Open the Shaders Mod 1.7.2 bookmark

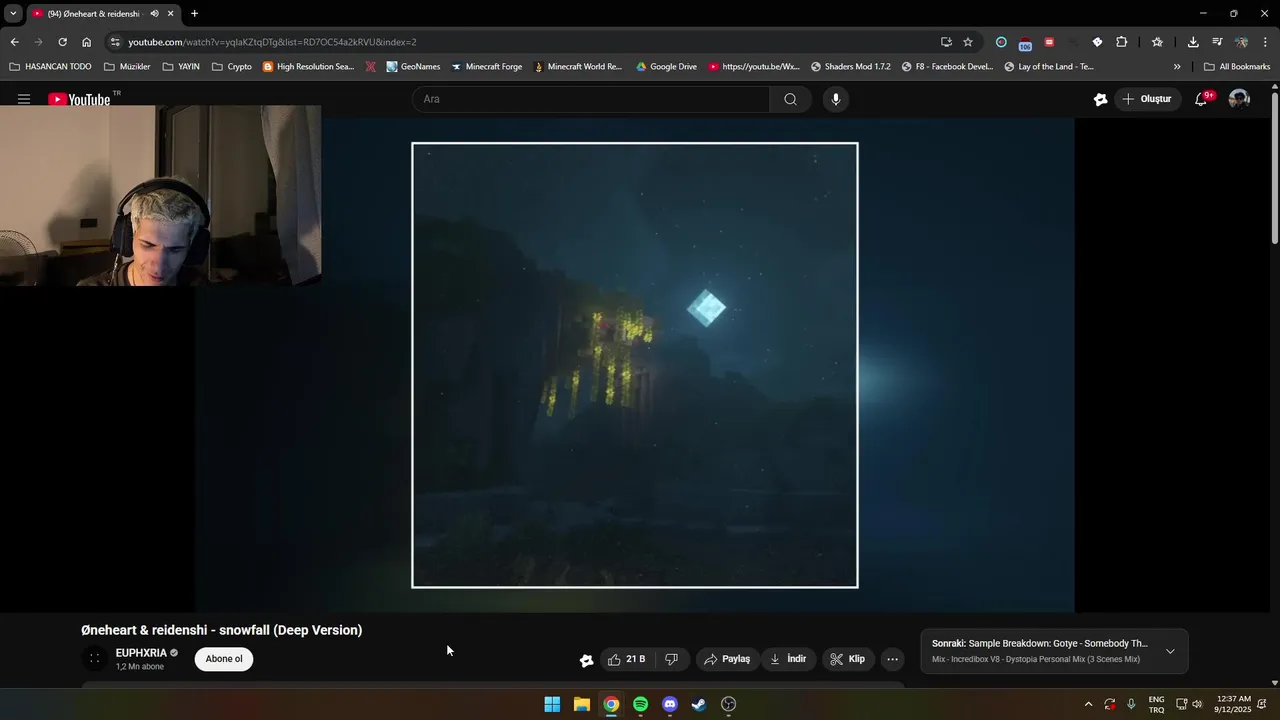(x=850, y=67)
